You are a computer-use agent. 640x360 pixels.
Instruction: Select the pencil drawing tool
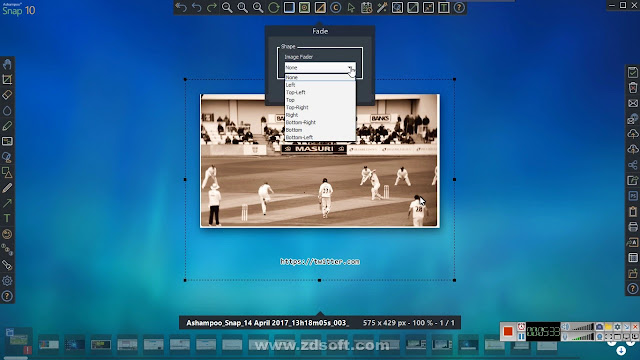(7, 188)
